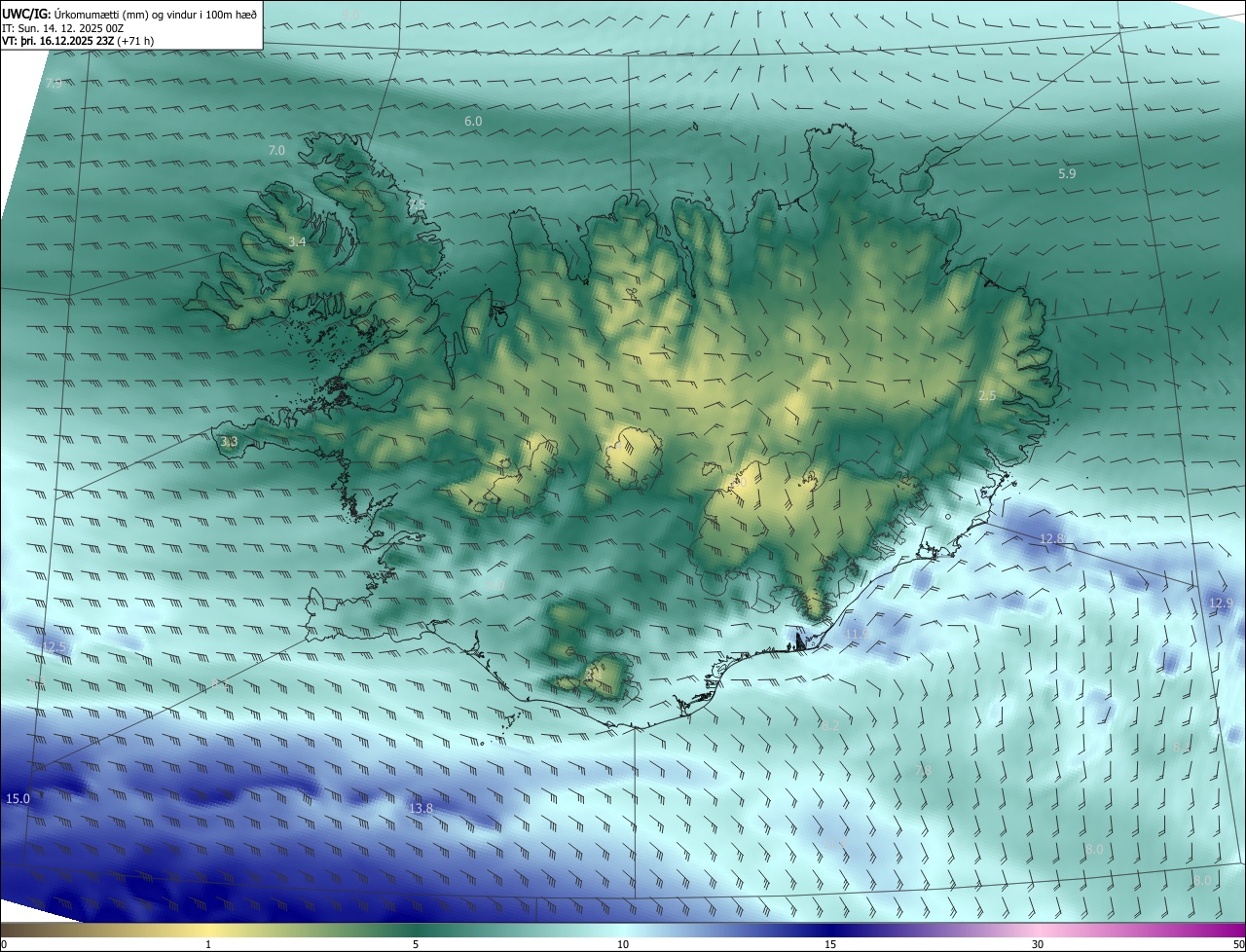Image resolution: width=1246 pixels, height=952 pixels.
Task: Click the 'IT: Sun. 14. 12. 2025 00Z' line
Action: pyautogui.click(x=62, y=28)
